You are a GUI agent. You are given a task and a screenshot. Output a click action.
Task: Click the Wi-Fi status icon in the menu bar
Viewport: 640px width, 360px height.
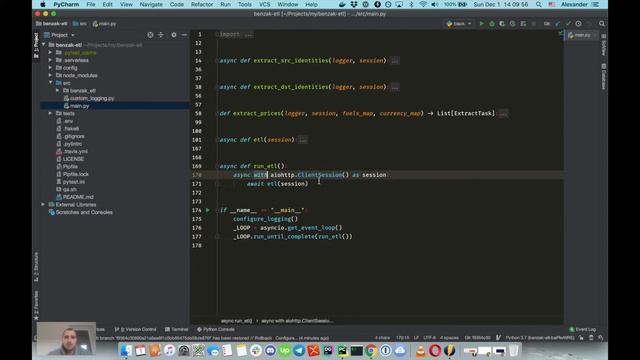(x=423, y=4)
